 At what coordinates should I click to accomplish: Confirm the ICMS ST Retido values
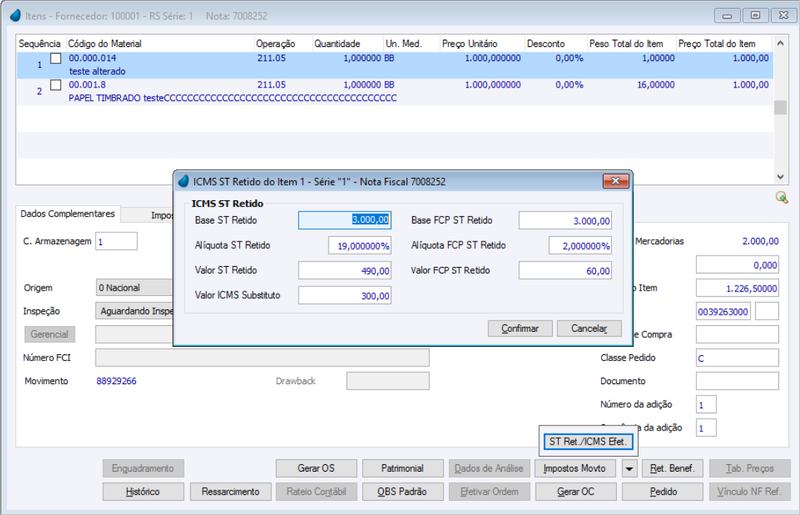pyautogui.click(x=520, y=328)
